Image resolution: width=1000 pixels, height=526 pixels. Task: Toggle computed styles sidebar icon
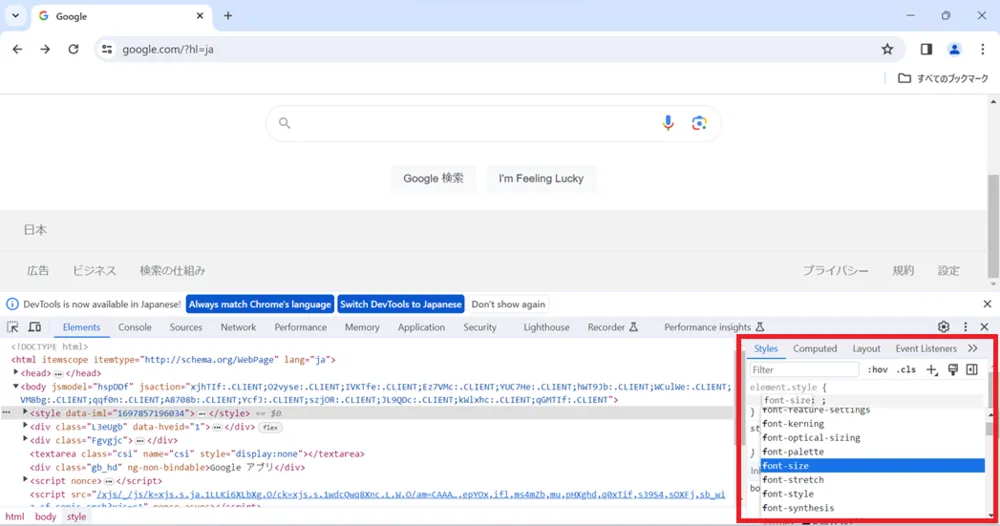pos(972,370)
